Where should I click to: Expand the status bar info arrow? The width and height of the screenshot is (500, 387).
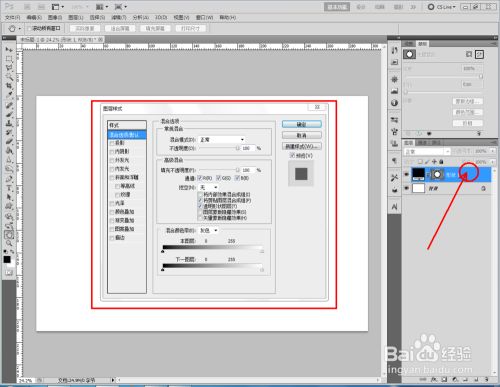113,380
